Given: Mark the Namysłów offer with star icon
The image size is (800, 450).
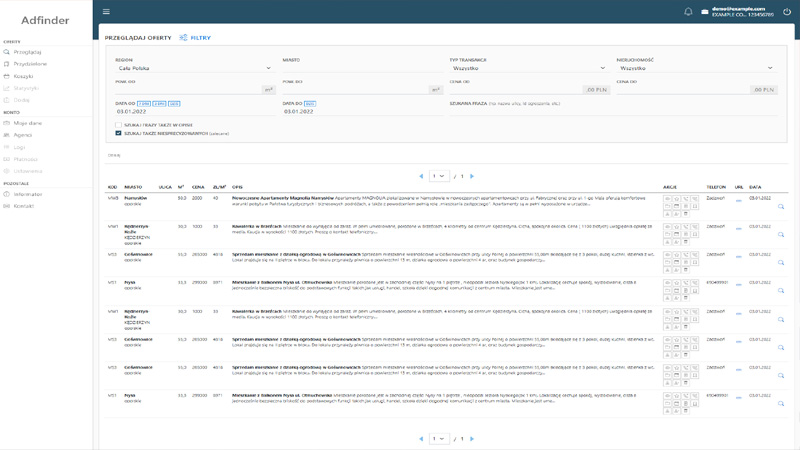Looking at the screenshot, I should pyautogui.click(x=677, y=198).
